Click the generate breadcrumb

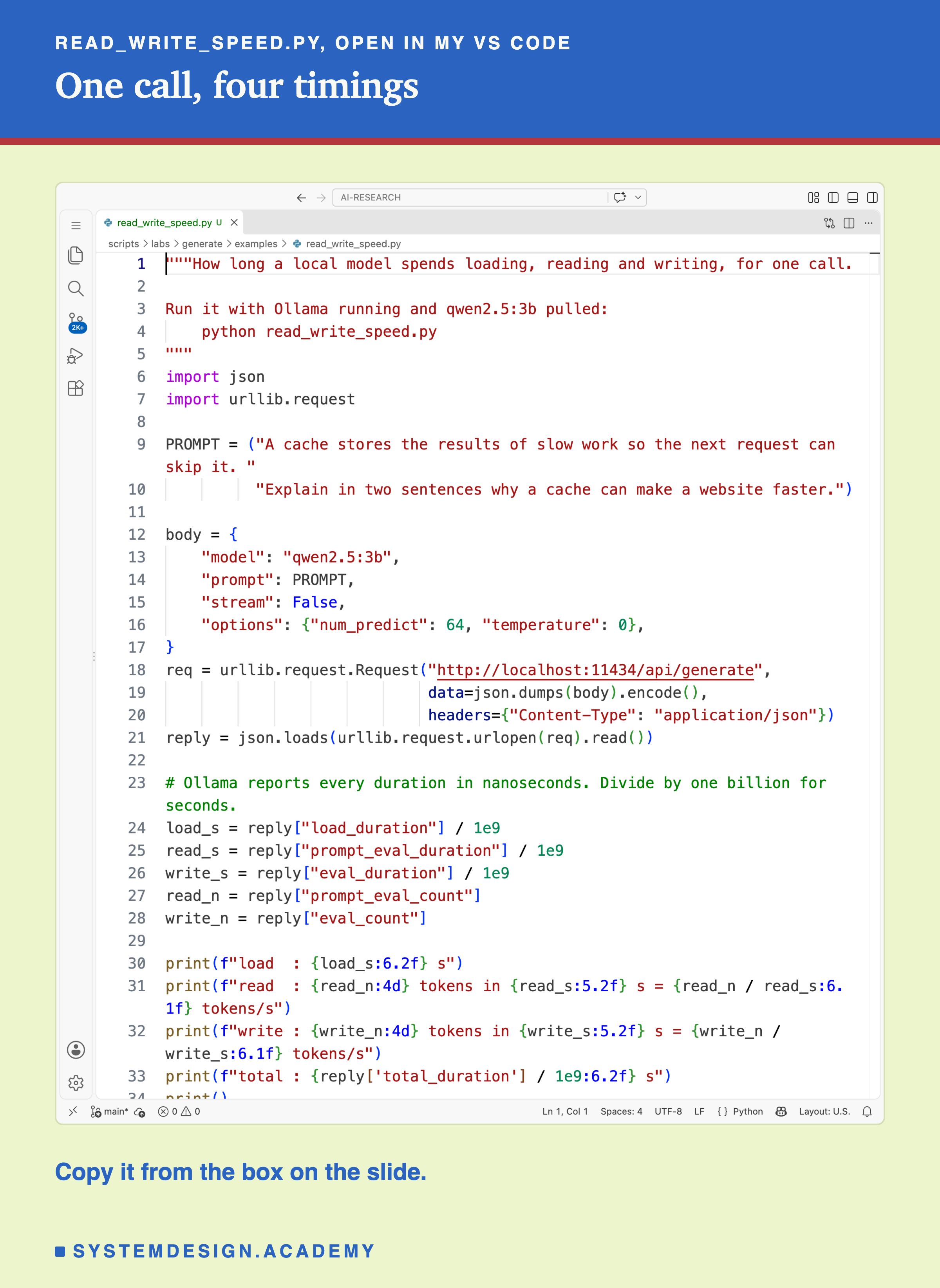[x=202, y=244]
